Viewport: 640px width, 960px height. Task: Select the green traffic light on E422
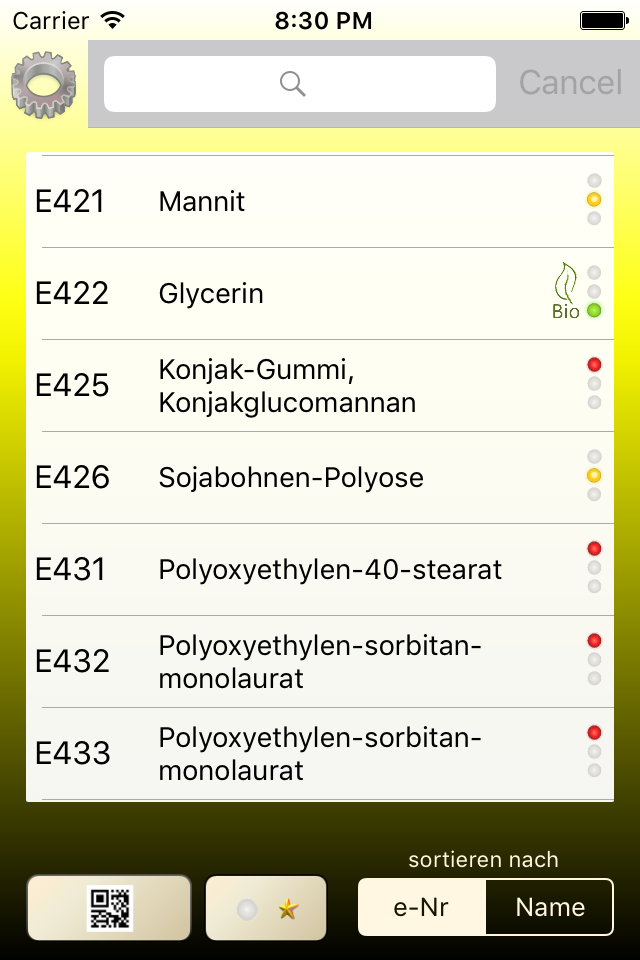click(x=595, y=311)
